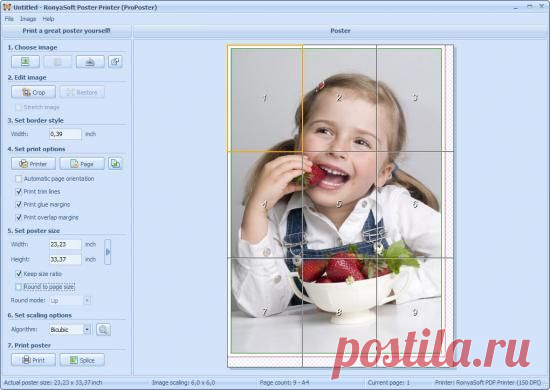Screen dimensions: 550x390
Task: Click the Image scaling status text
Action: (183, 383)
